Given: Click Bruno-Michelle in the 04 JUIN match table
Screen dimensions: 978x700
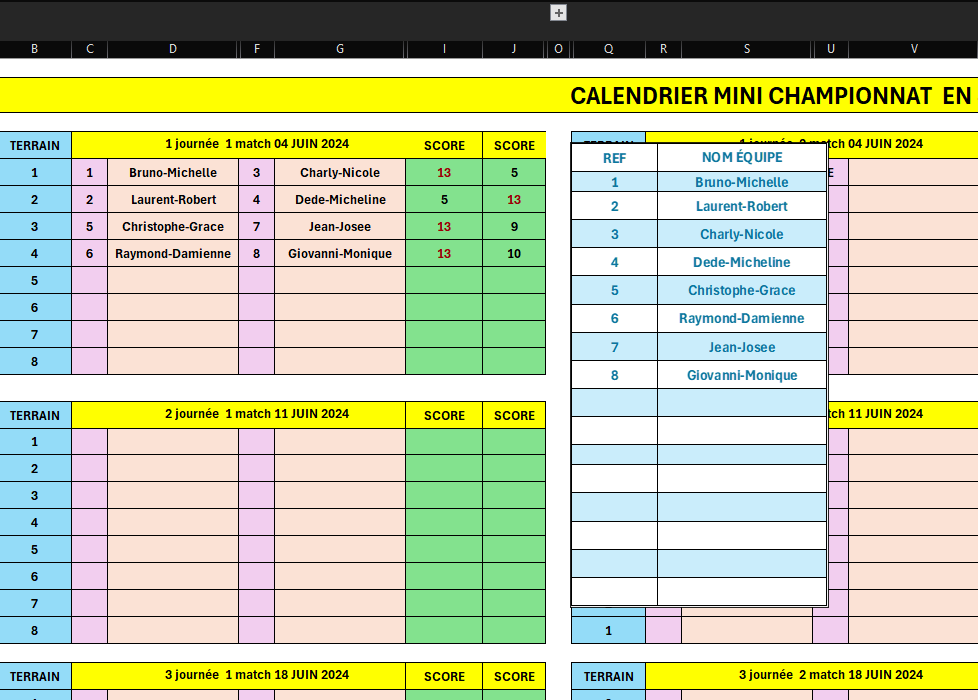Looking at the screenshot, I should [173, 173].
